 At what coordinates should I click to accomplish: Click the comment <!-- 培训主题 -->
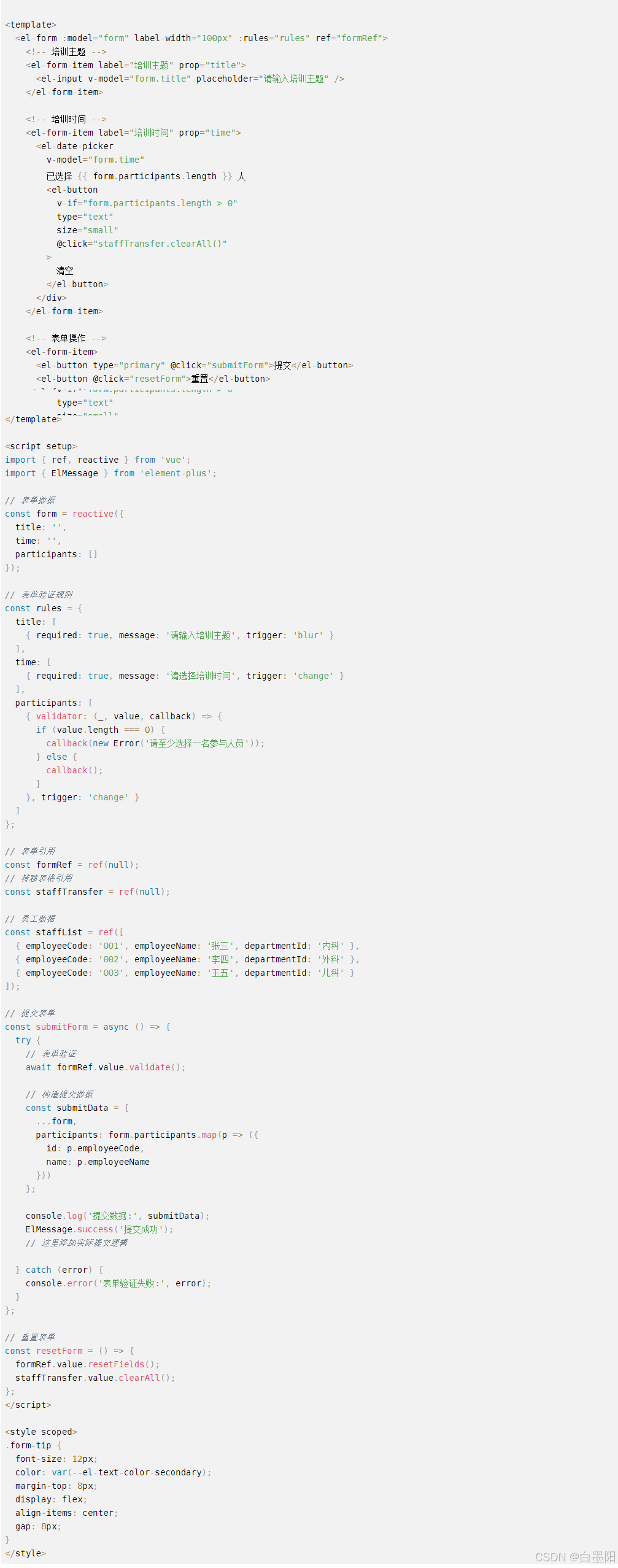point(66,52)
